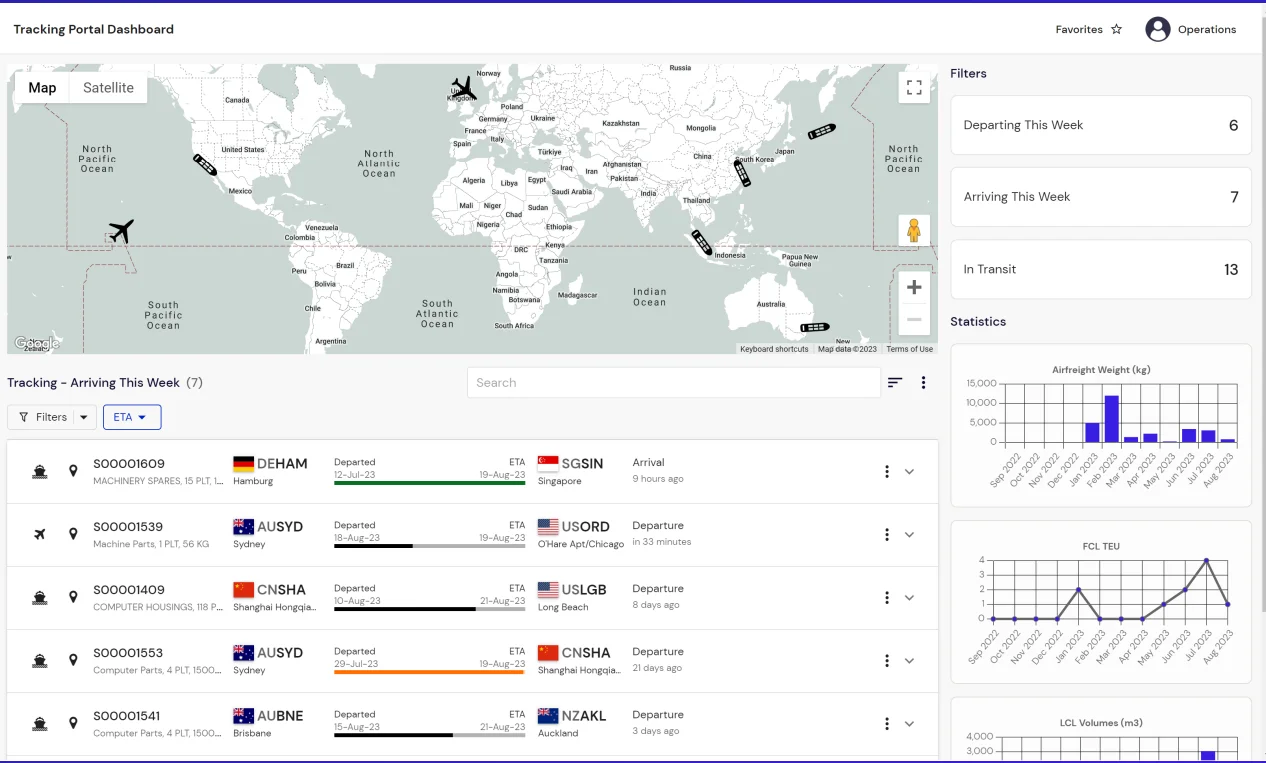Click destination NZAKL Auckland
Screen dimensions: 1266x763
tap(572, 723)
